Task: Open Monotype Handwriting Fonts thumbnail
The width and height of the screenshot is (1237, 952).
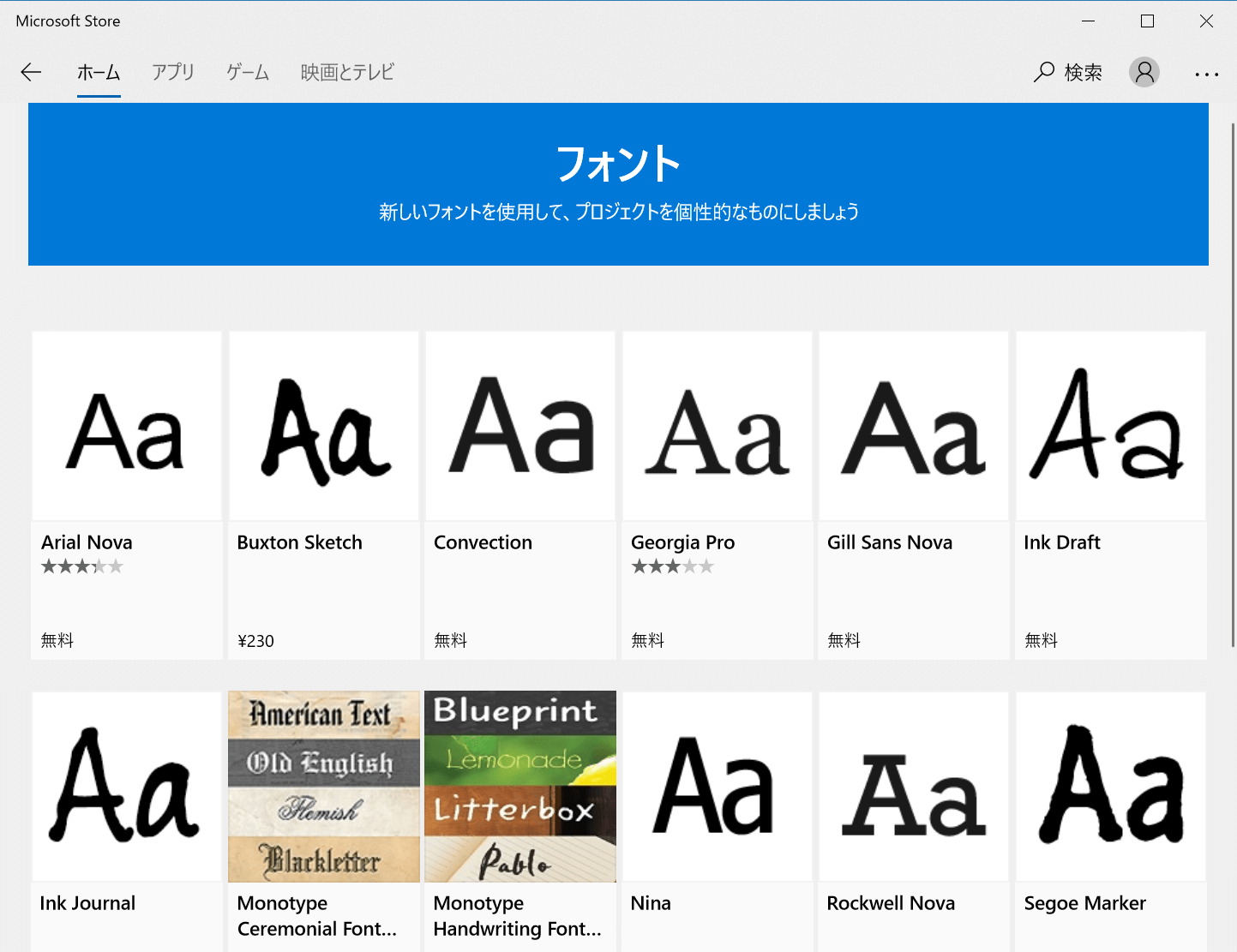Action: pyautogui.click(x=520, y=787)
